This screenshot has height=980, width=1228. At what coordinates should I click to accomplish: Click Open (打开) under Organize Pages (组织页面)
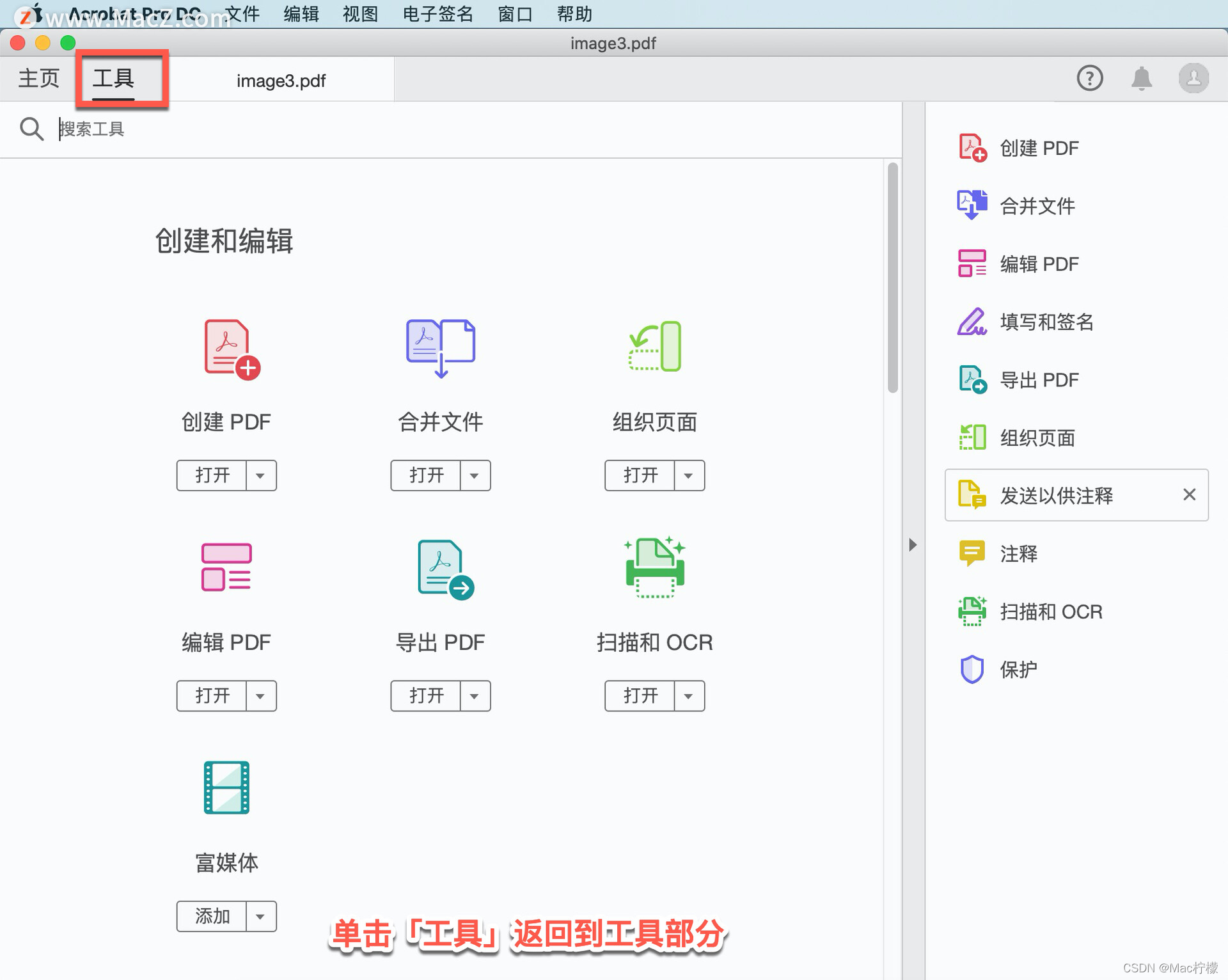(640, 475)
